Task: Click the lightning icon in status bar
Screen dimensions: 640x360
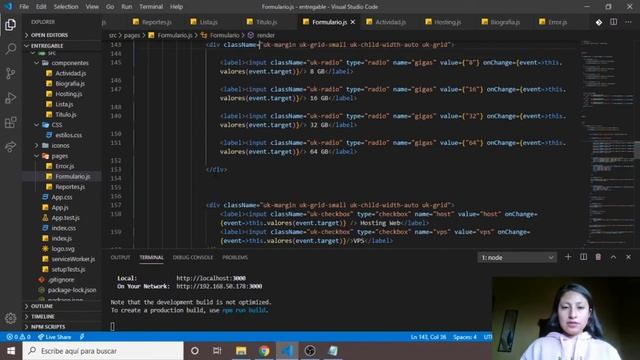Action: (x=82, y=337)
